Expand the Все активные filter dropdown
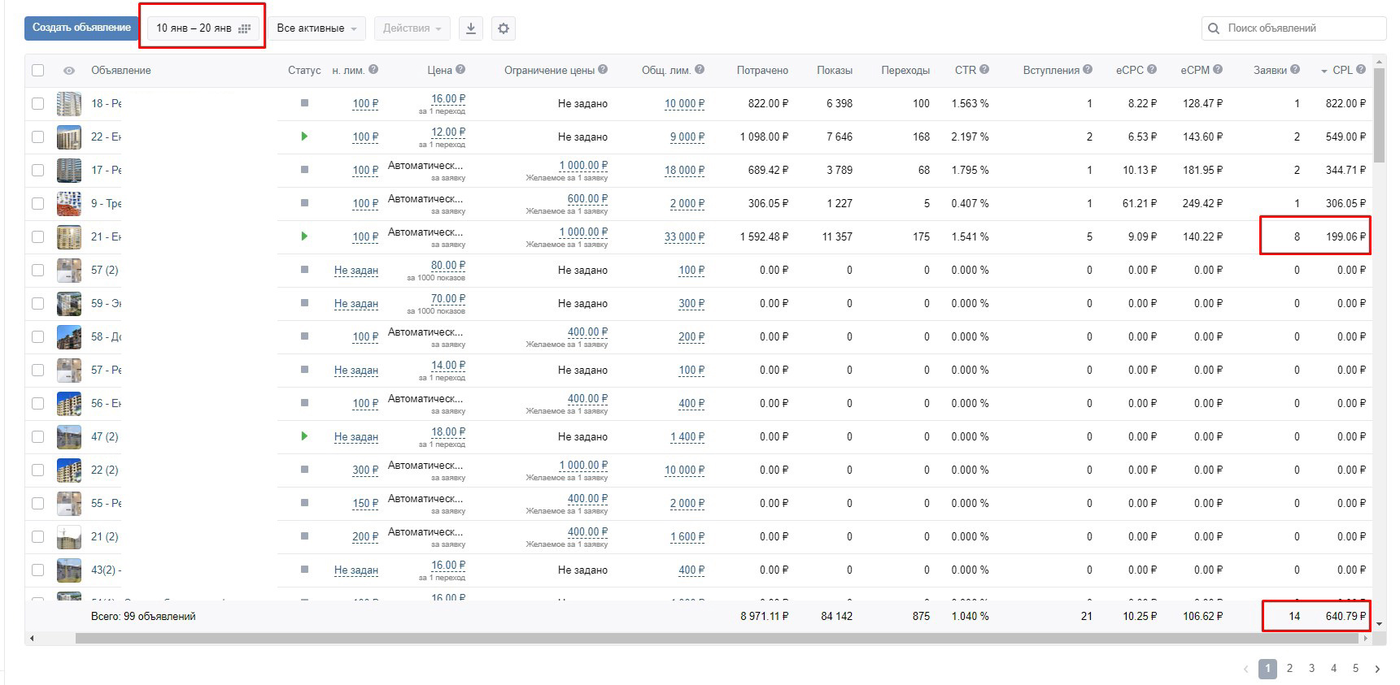The width and height of the screenshot is (1400, 685). [x=316, y=28]
